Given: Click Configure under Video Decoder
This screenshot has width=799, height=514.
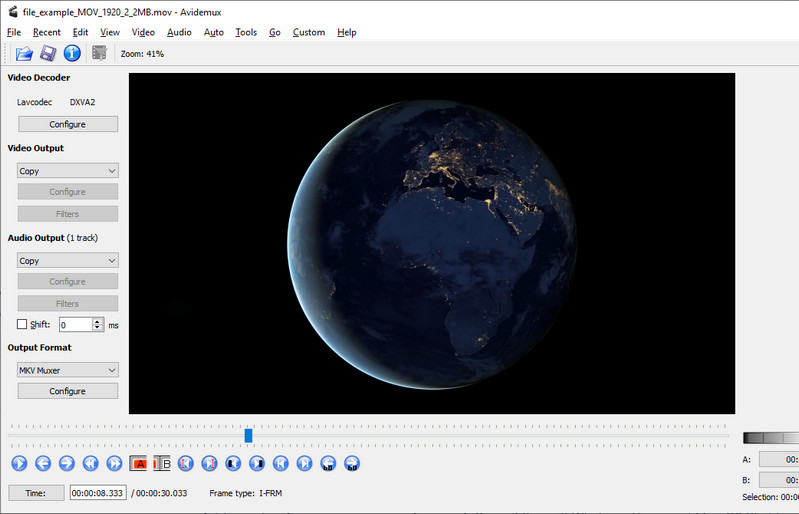Looking at the screenshot, I should coord(67,125).
